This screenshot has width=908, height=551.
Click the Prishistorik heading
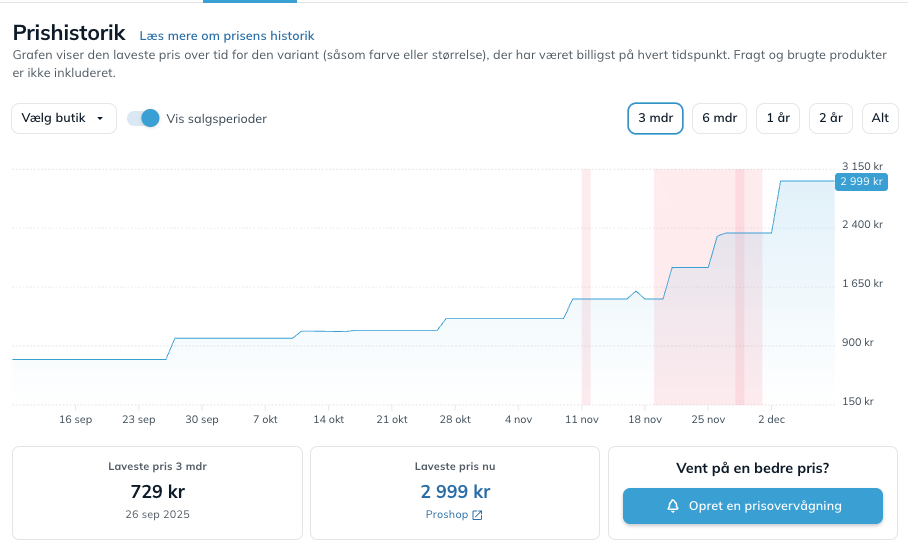[69, 33]
